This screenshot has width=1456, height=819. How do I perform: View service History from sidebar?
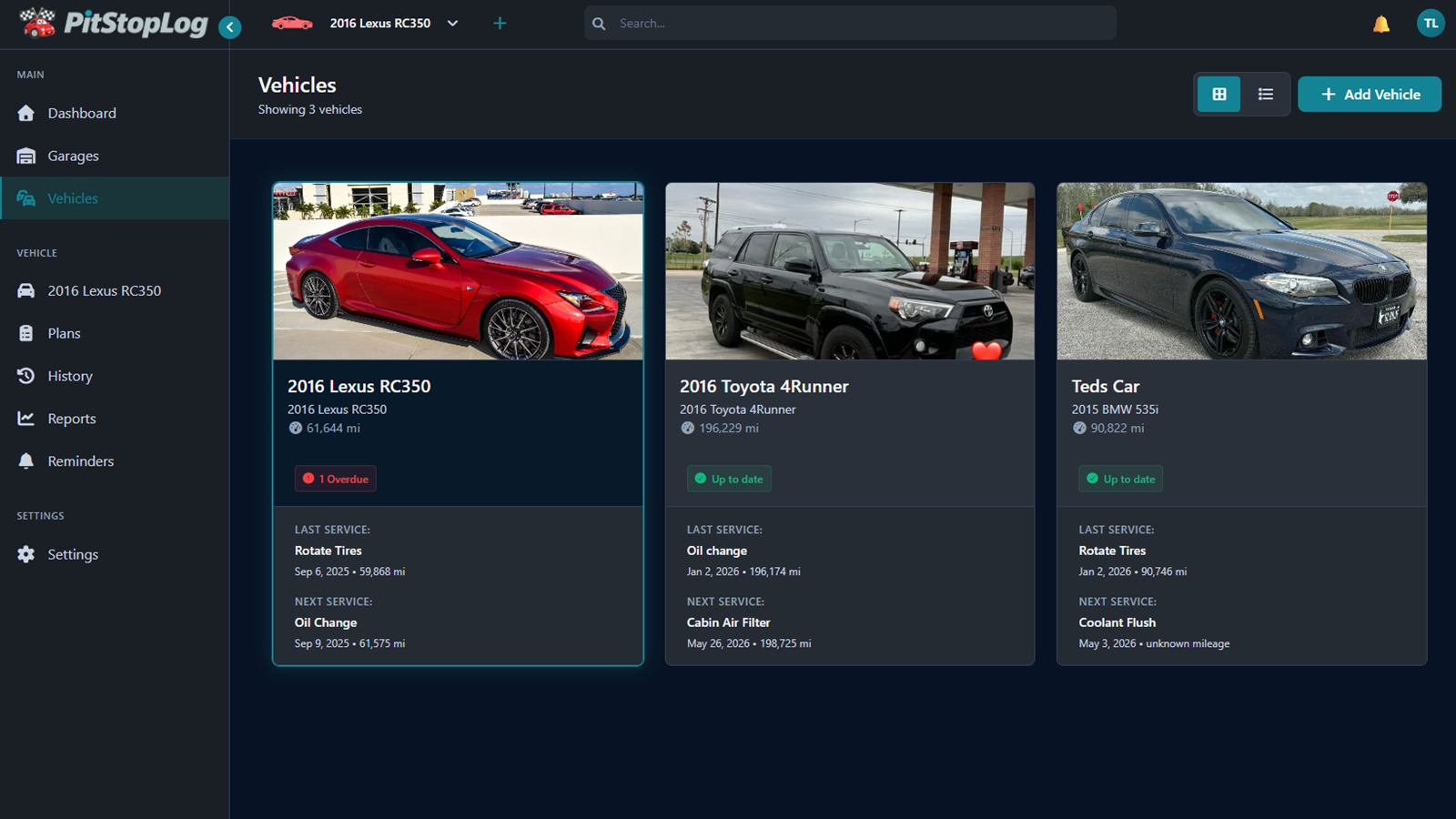tap(69, 376)
